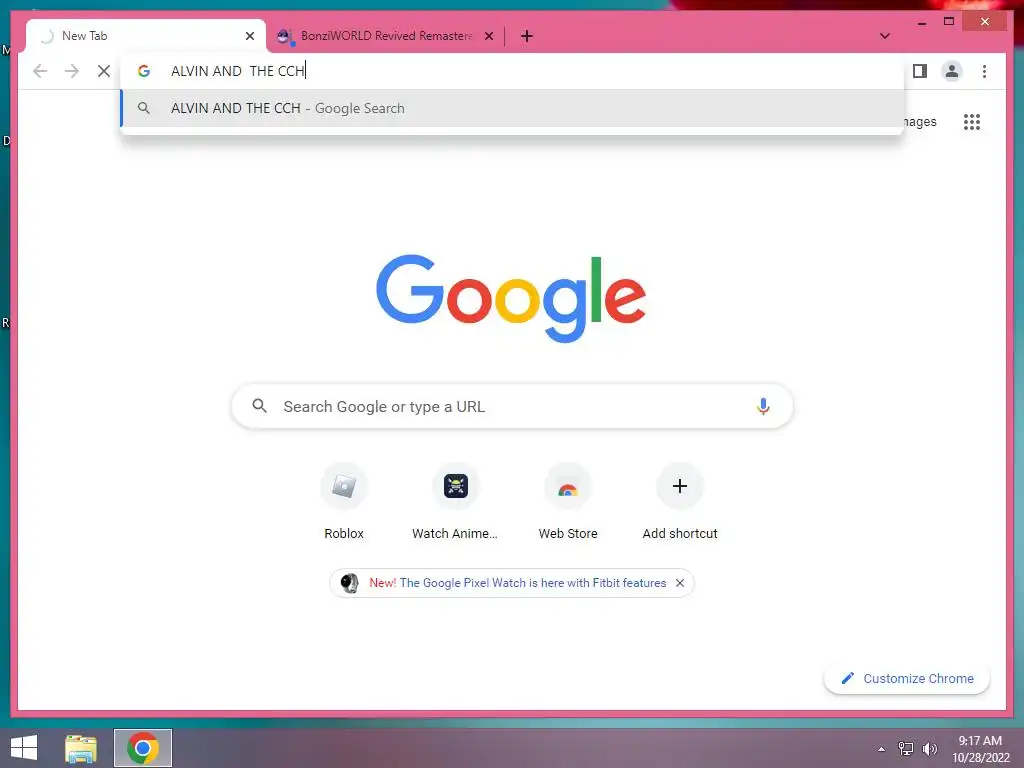This screenshot has width=1024, height=768.
Task: Open the taskbar clock and date
Action: [x=980, y=749]
